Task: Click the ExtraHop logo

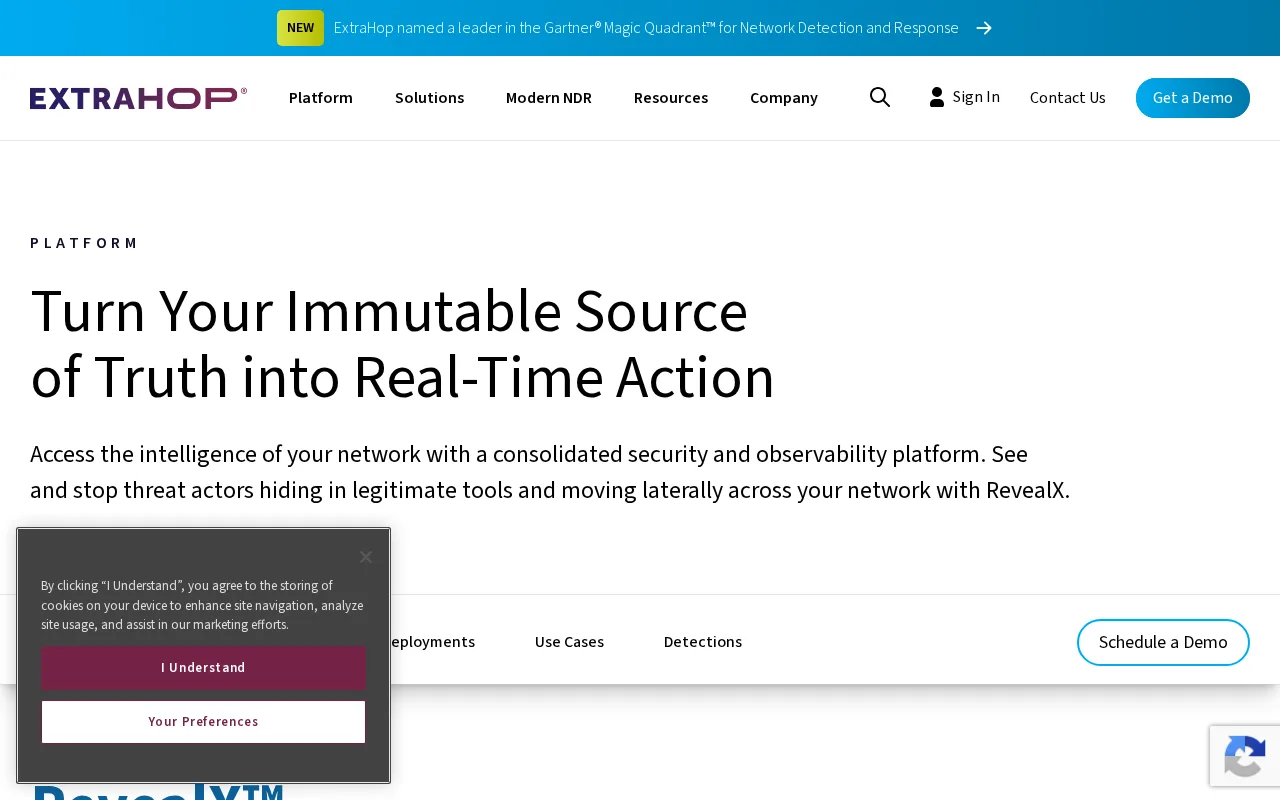Action: click(138, 98)
